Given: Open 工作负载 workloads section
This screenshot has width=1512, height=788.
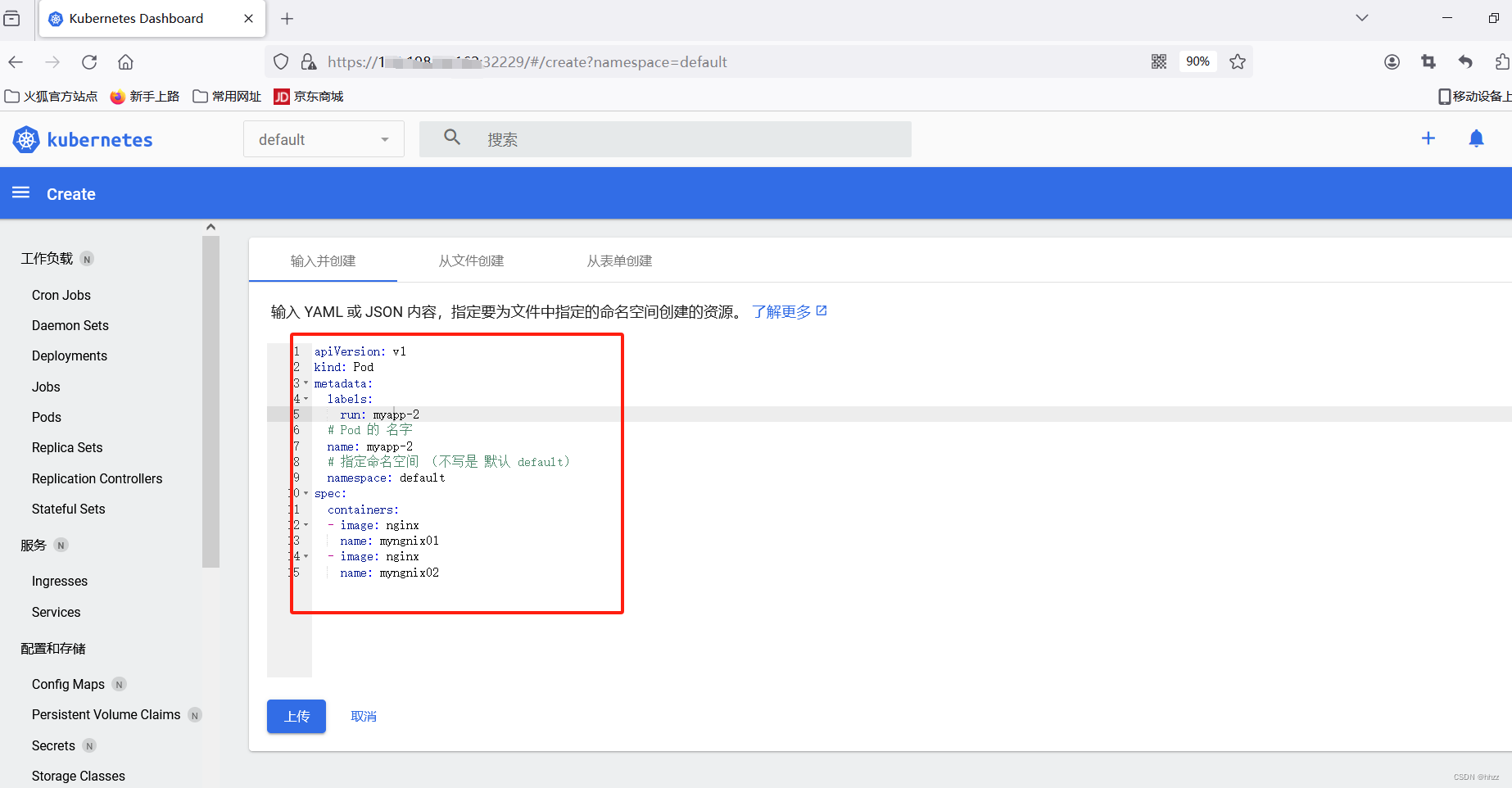Looking at the screenshot, I should click(x=47, y=259).
